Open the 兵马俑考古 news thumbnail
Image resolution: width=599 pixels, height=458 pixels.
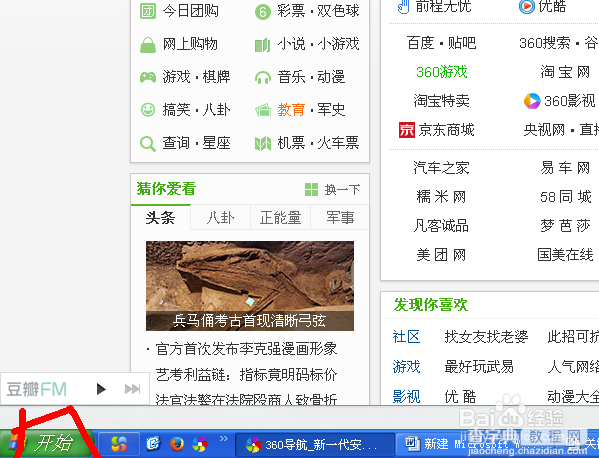250,286
